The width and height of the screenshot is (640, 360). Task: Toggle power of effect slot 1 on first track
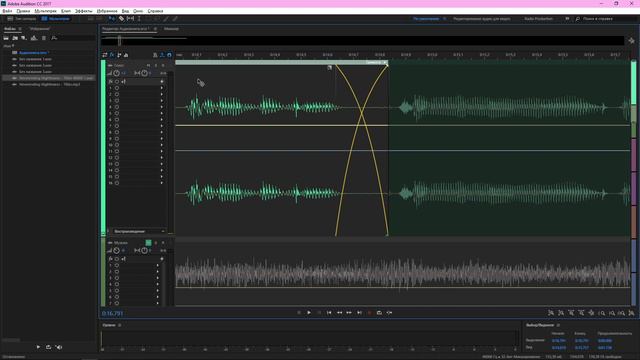tap(117, 88)
